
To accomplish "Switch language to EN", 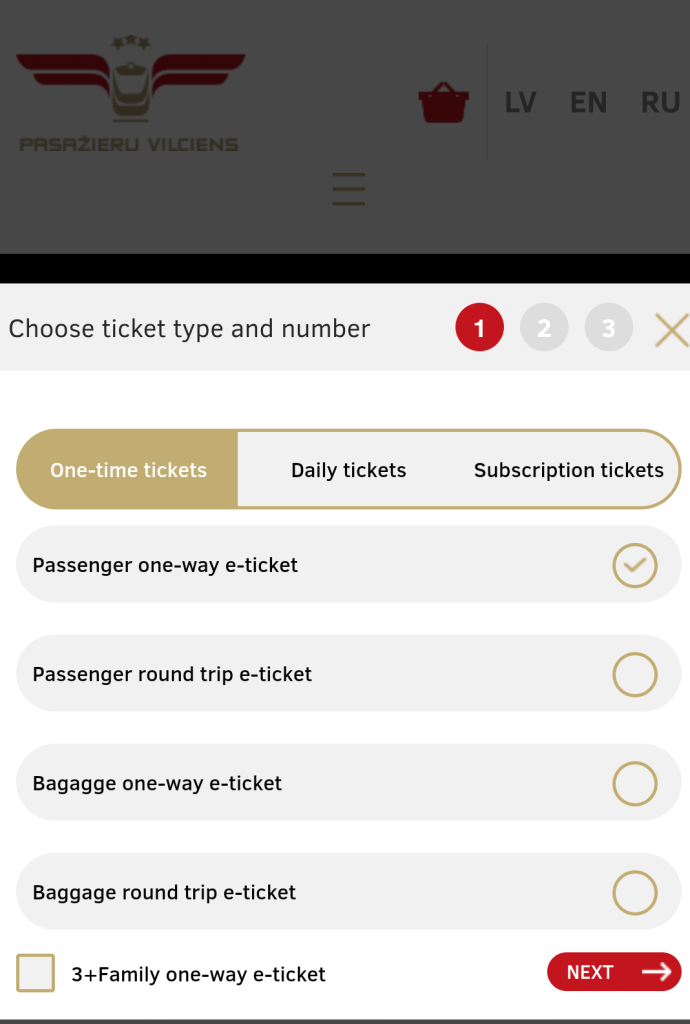I will tap(588, 103).
